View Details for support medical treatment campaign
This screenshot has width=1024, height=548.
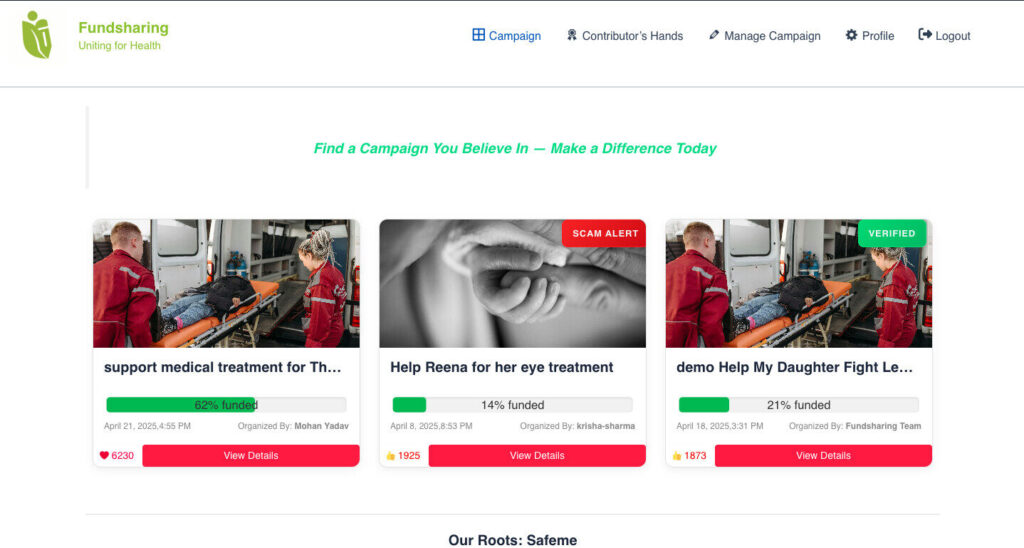(x=250, y=456)
